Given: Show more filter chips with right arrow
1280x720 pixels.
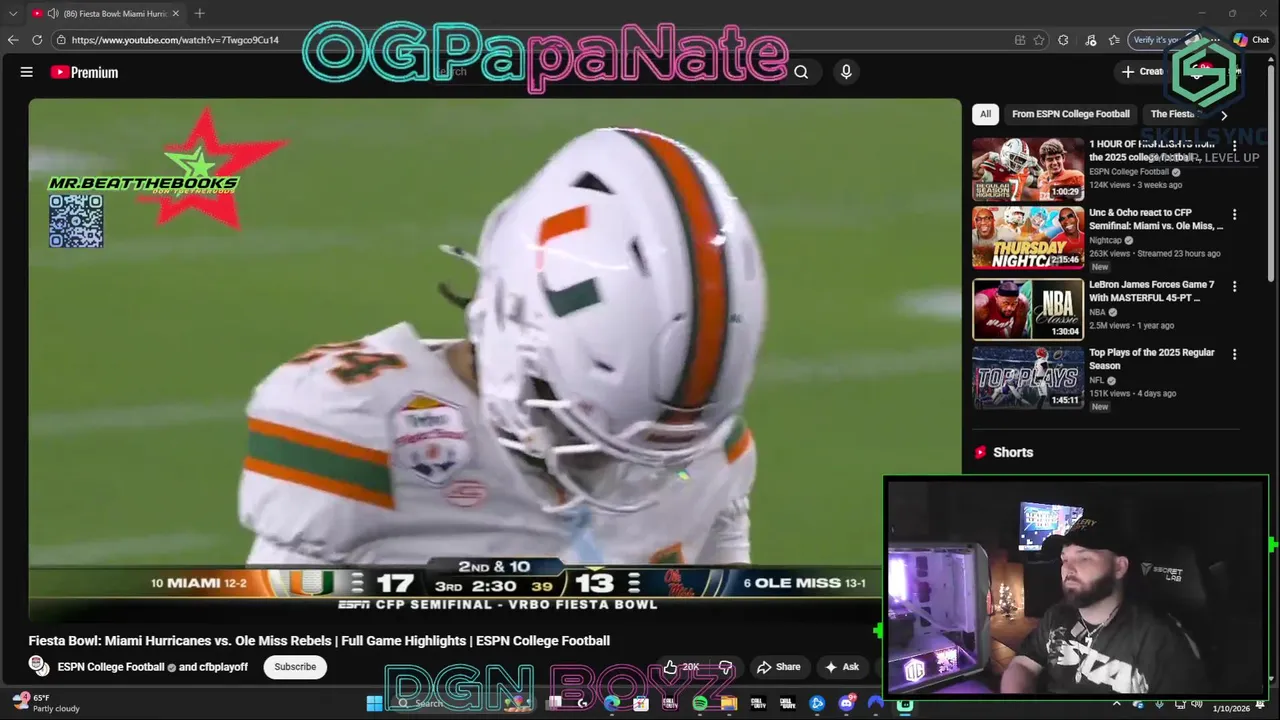Looking at the screenshot, I should point(1223,115).
